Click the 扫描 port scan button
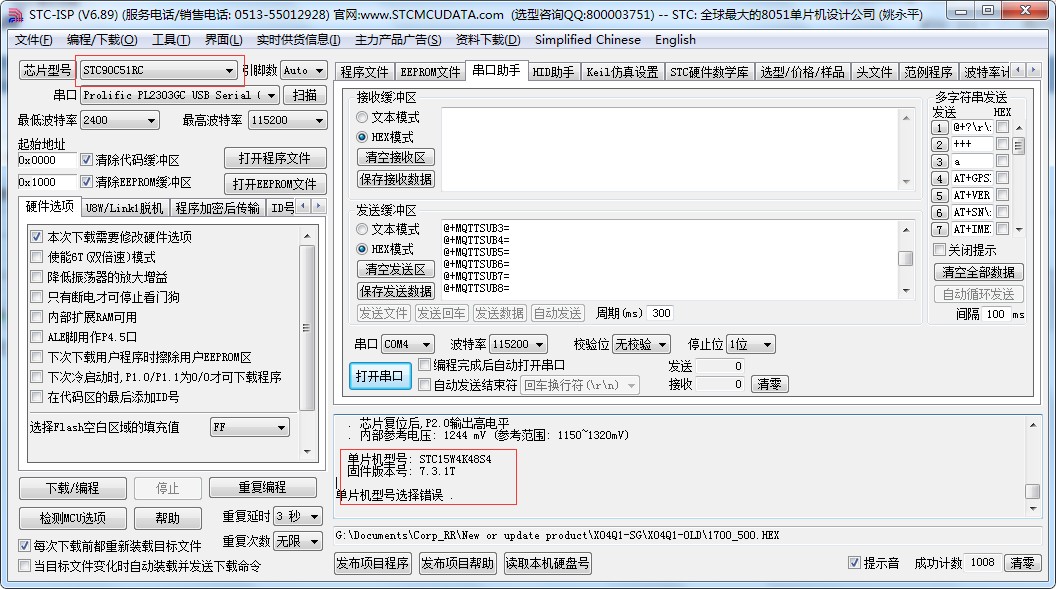 tap(304, 96)
